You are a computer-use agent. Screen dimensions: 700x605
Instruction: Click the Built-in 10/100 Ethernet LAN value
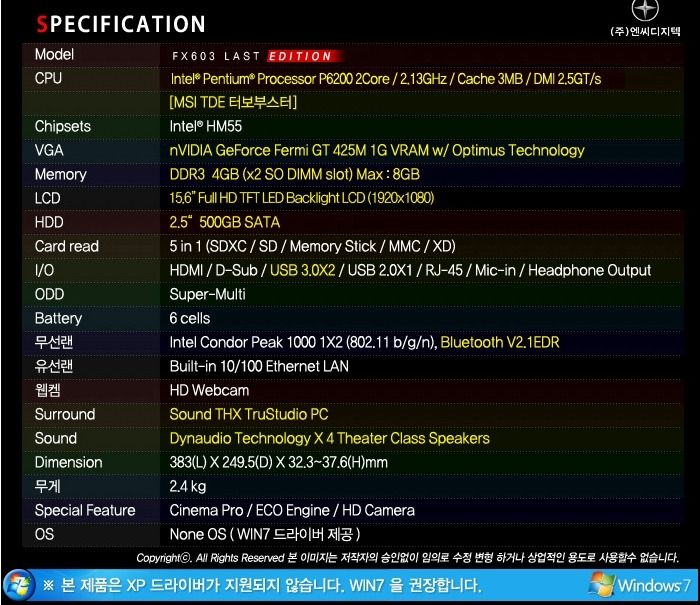pyautogui.click(x=259, y=367)
